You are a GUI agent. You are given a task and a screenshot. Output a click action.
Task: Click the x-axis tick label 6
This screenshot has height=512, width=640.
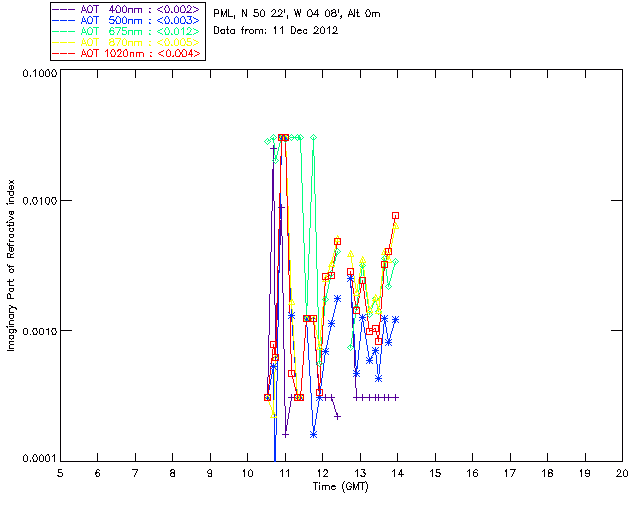(x=98, y=473)
